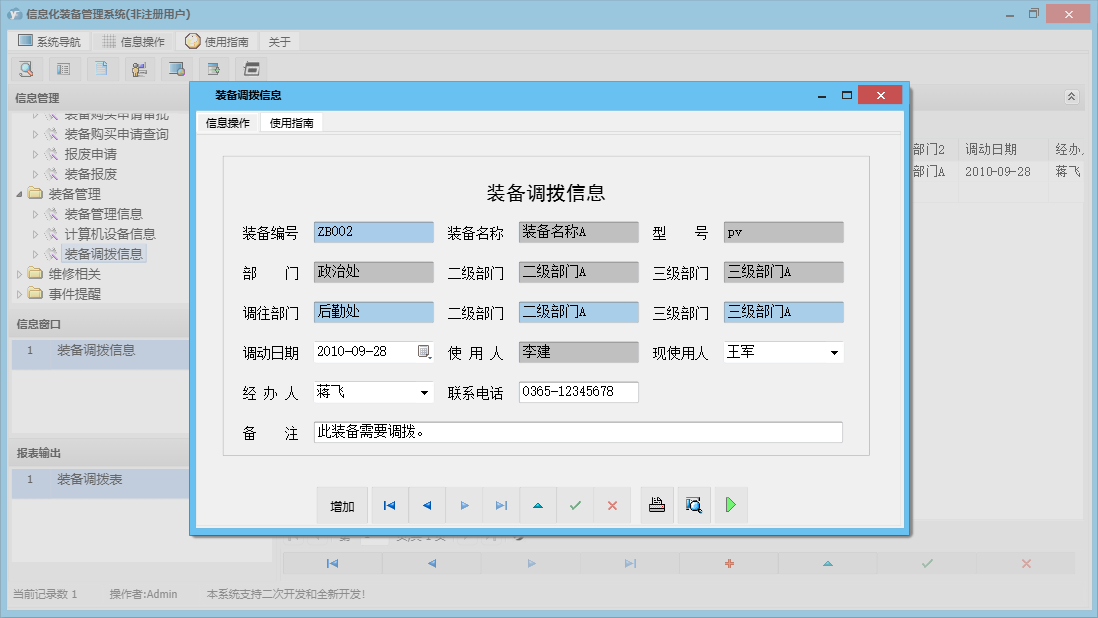Open print preview magnifier icon
This screenshot has height=618, width=1098.
click(694, 506)
